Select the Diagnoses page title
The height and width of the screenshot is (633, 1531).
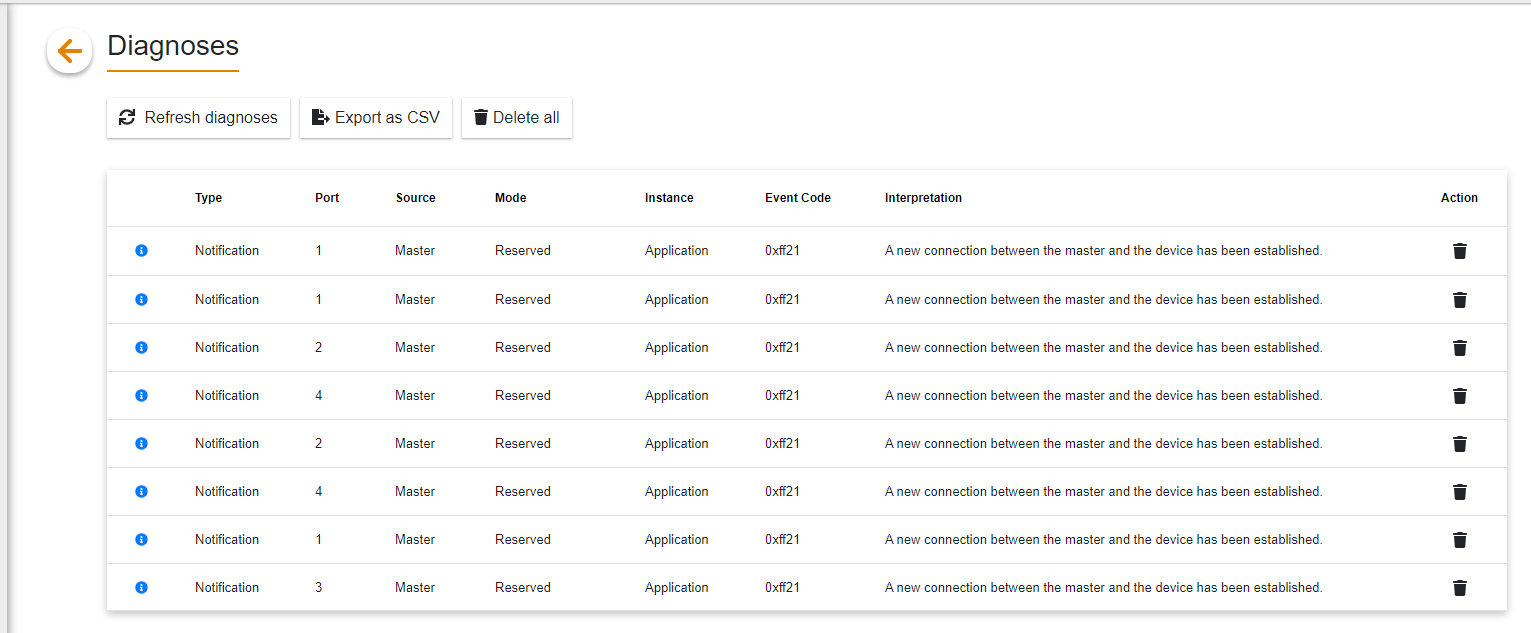coord(173,46)
